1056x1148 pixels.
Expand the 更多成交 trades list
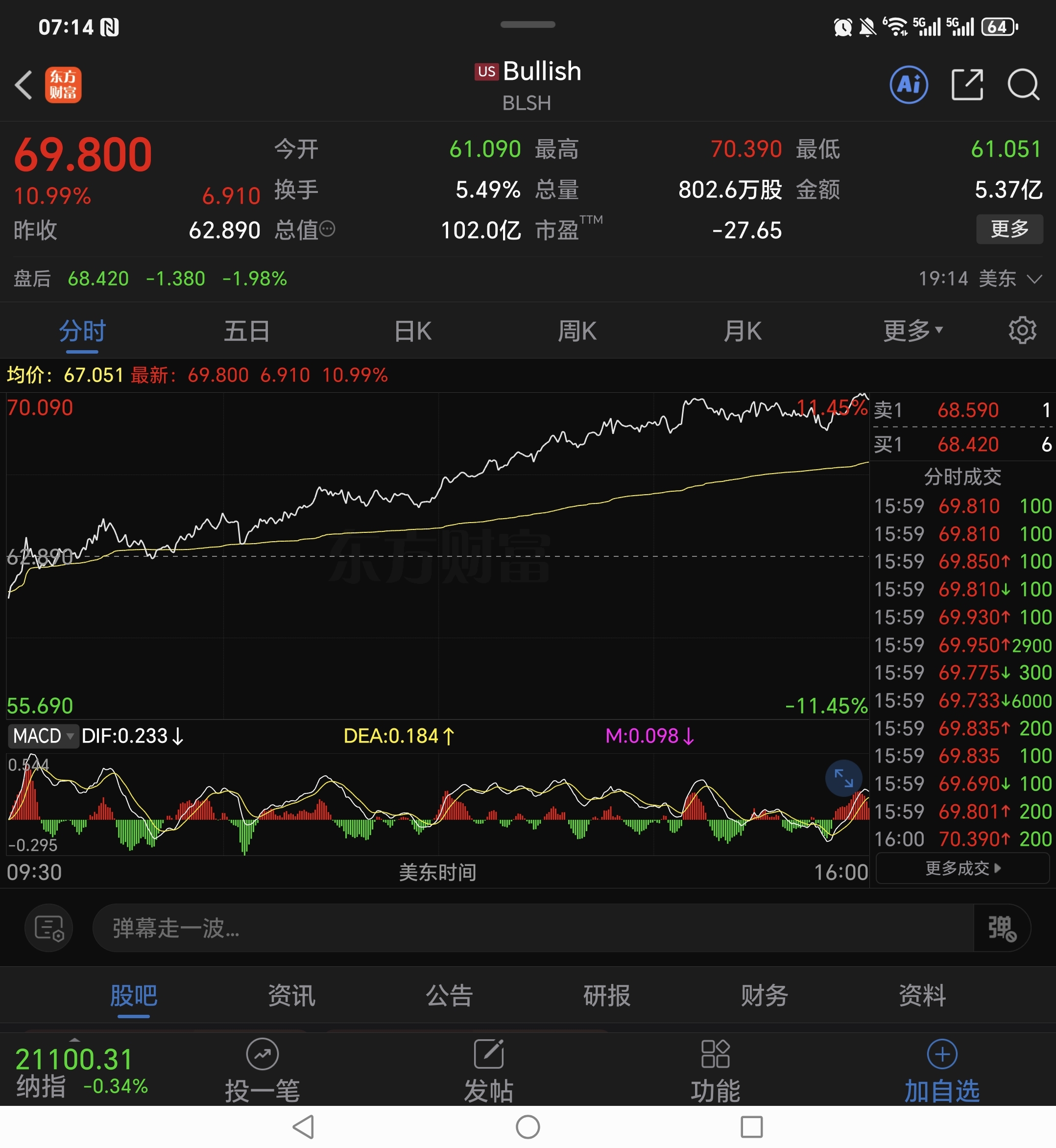(x=963, y=868)
